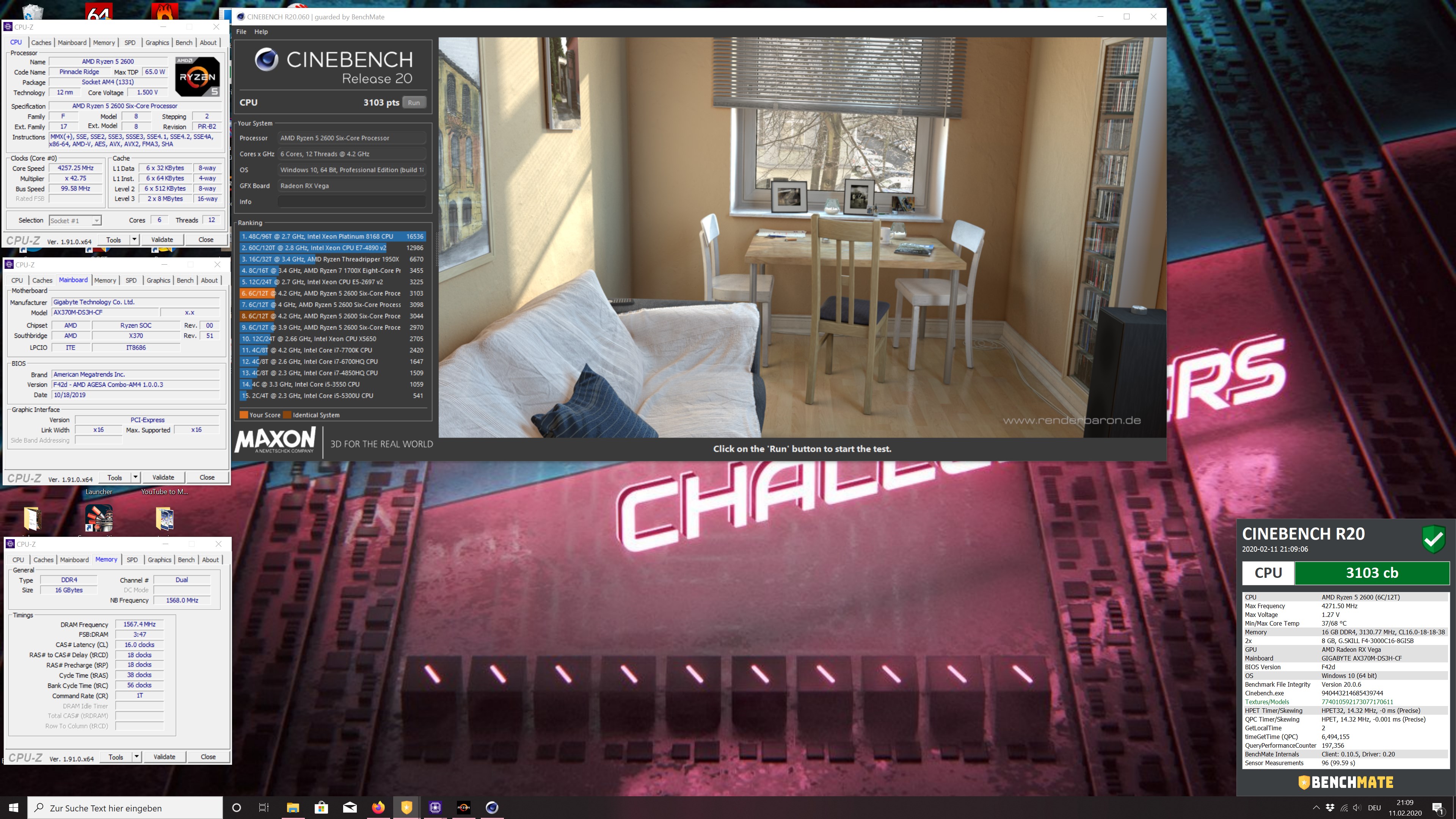
Task: Open the volume speaker tray icon
Action: tap(1358, 808)
